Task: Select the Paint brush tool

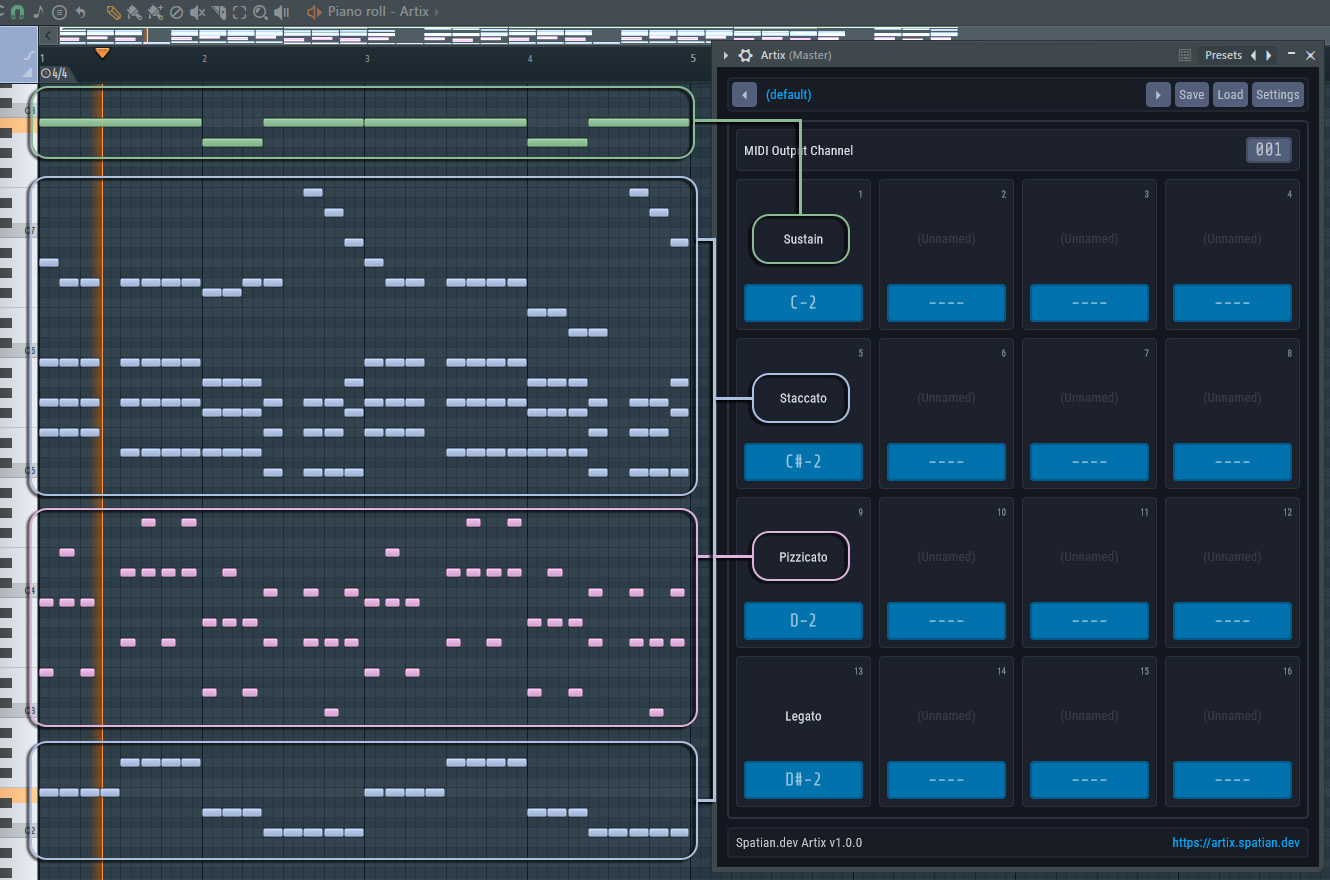Action: tap(134, 12)
